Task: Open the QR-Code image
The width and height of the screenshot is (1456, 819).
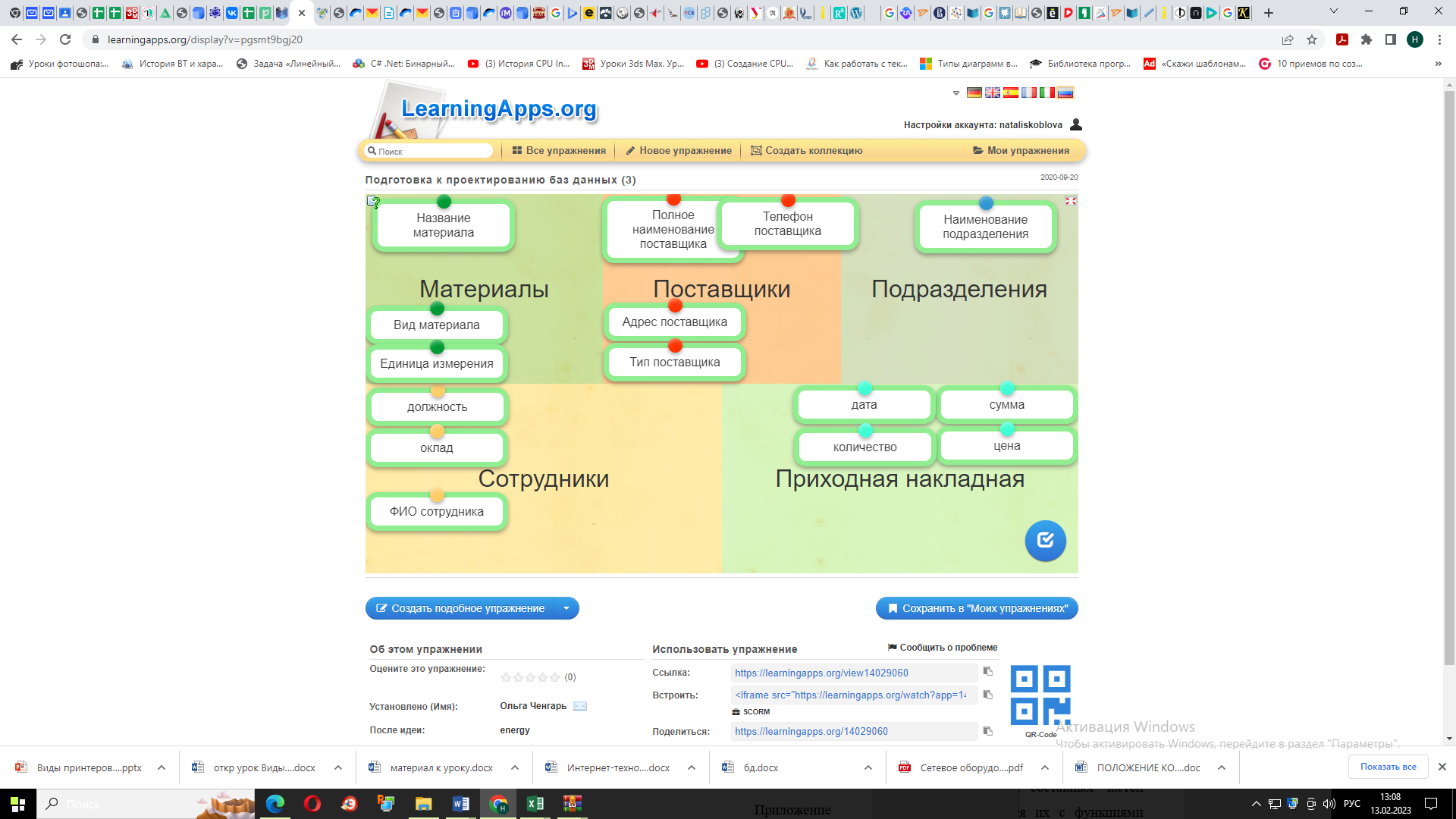Action: point(1040,695)
